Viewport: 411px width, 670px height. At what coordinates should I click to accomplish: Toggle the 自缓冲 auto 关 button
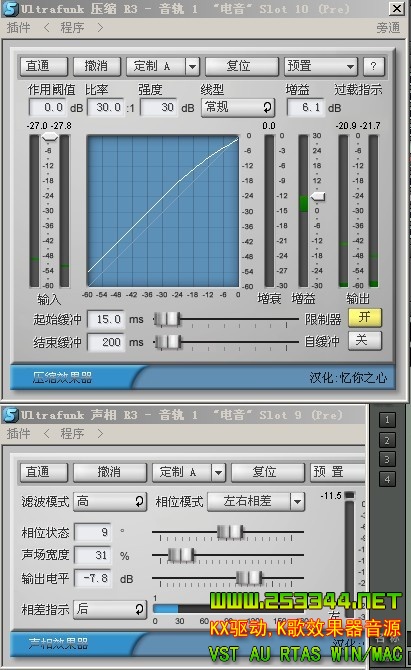pyautogui.click(x=364, y=341)
